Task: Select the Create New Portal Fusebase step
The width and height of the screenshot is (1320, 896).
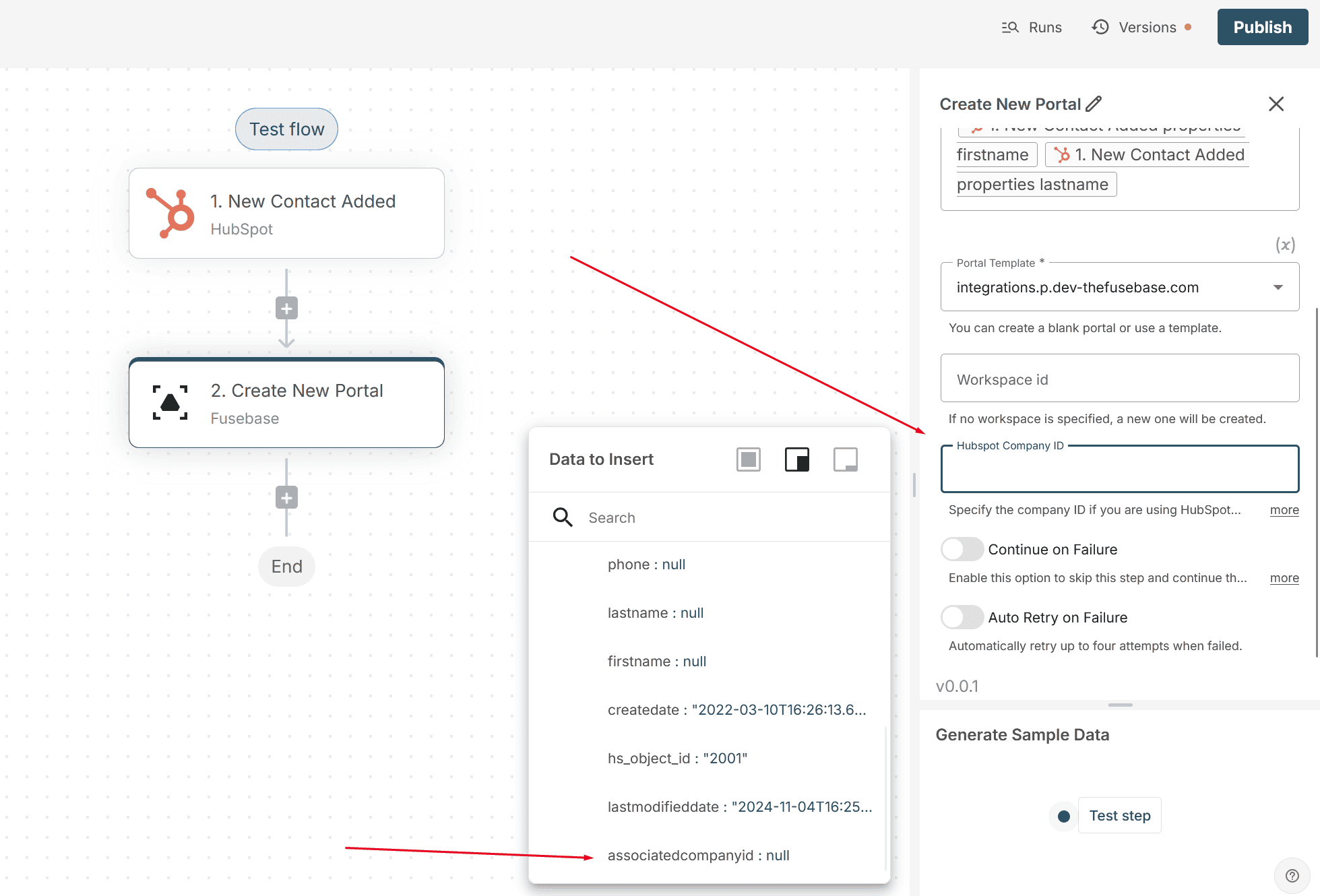Action: pyautogui.click(x=286, y=404)
